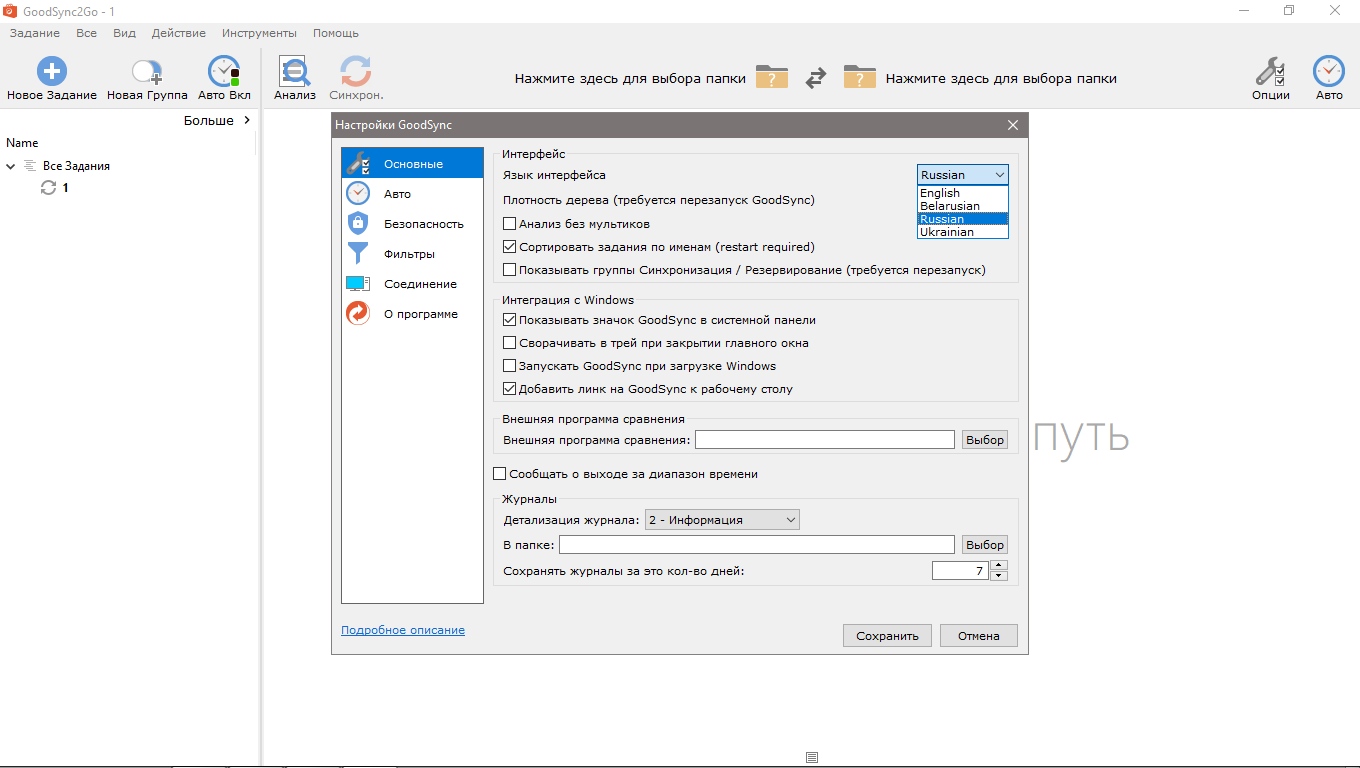The height and width of the screenshot is (768, 1360).
Task: Click the Новое Задание plus icon
Action: pos(52,71)
